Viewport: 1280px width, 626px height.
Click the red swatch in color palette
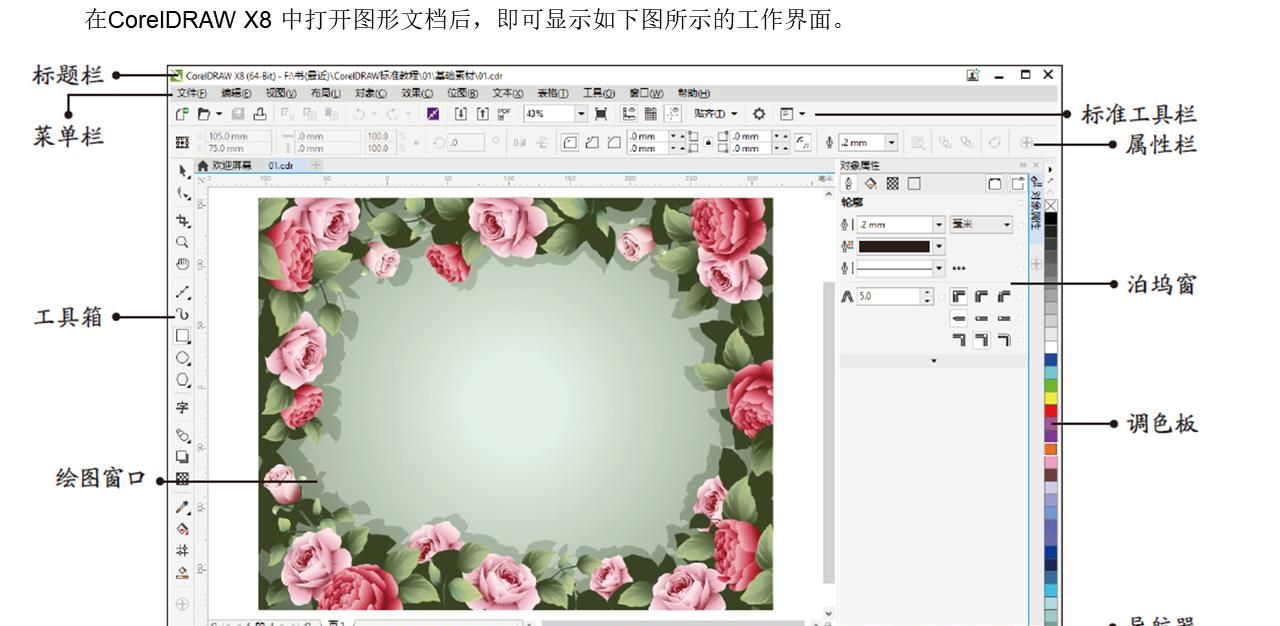(x=1050, y=410)
